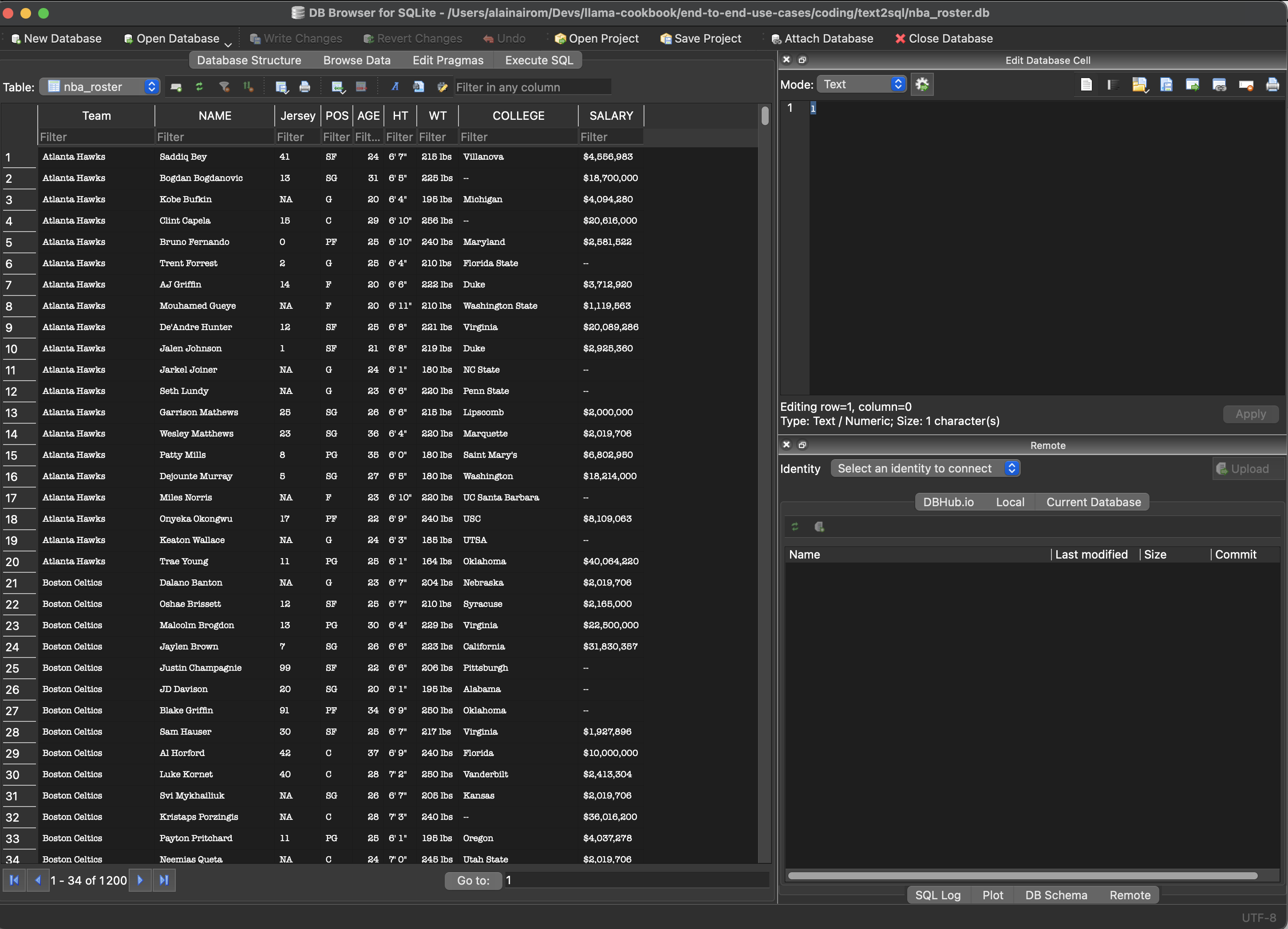The image size is (1288, 929).
Task: Open the import from file icon in cell editor
Action: click(x=1140, y=85)
